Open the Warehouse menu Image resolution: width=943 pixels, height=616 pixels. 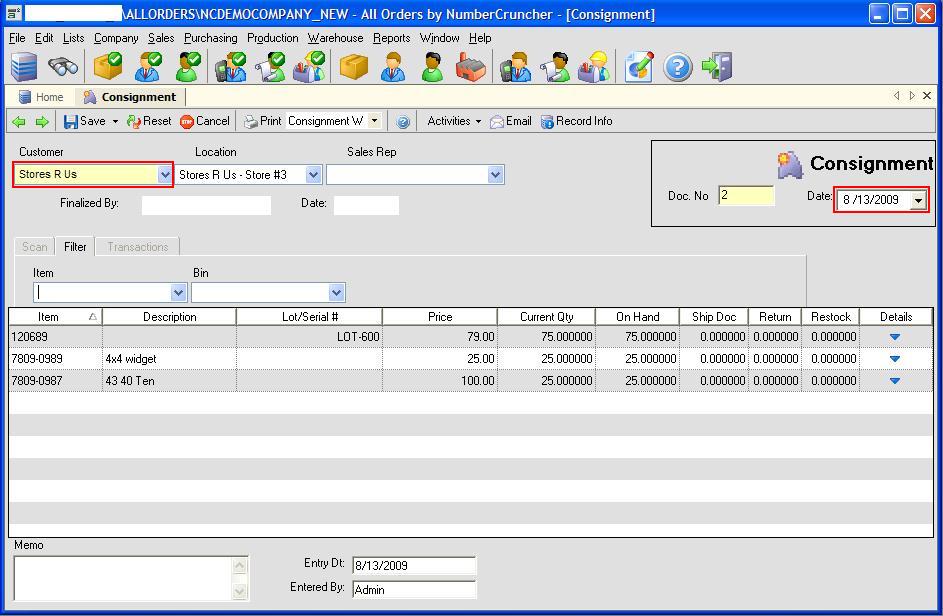(336, 38)
